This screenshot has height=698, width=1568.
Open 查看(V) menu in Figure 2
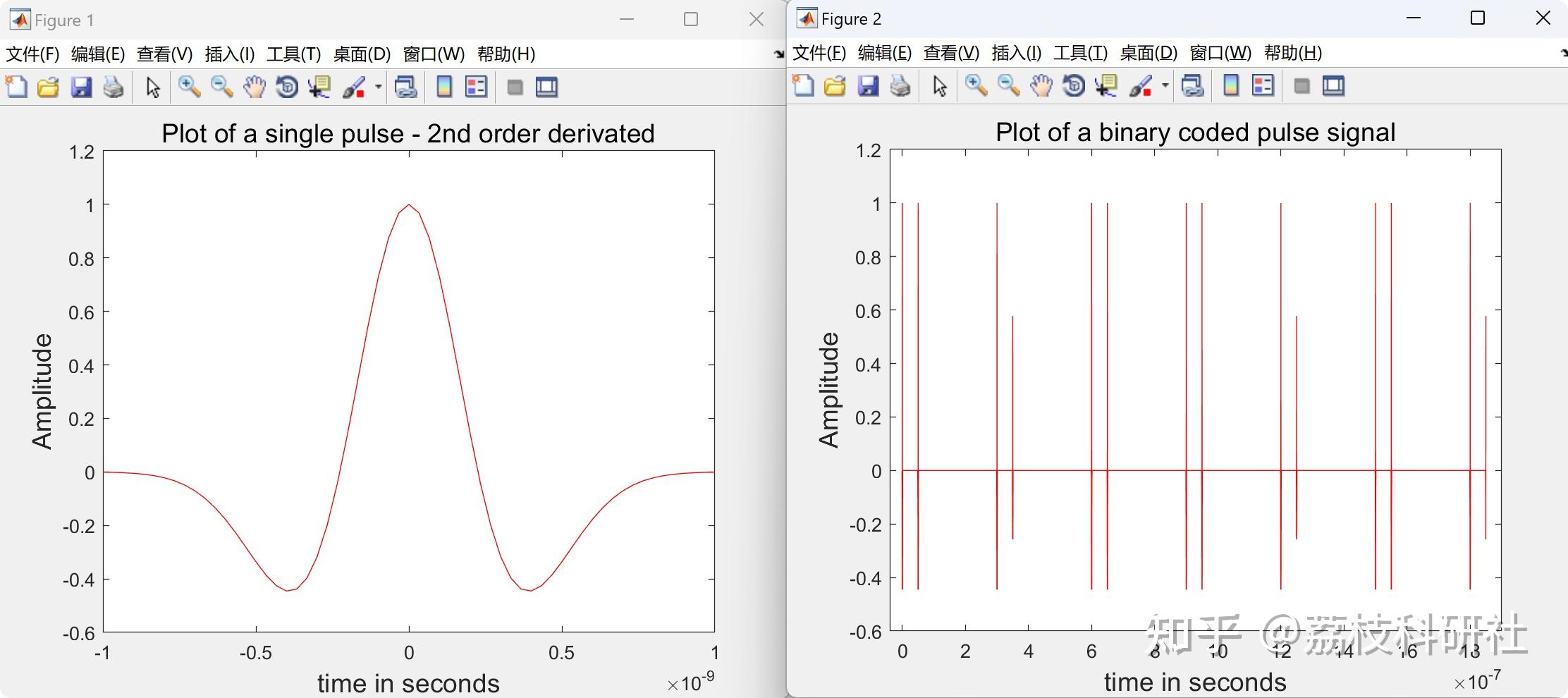coord(951,52)
